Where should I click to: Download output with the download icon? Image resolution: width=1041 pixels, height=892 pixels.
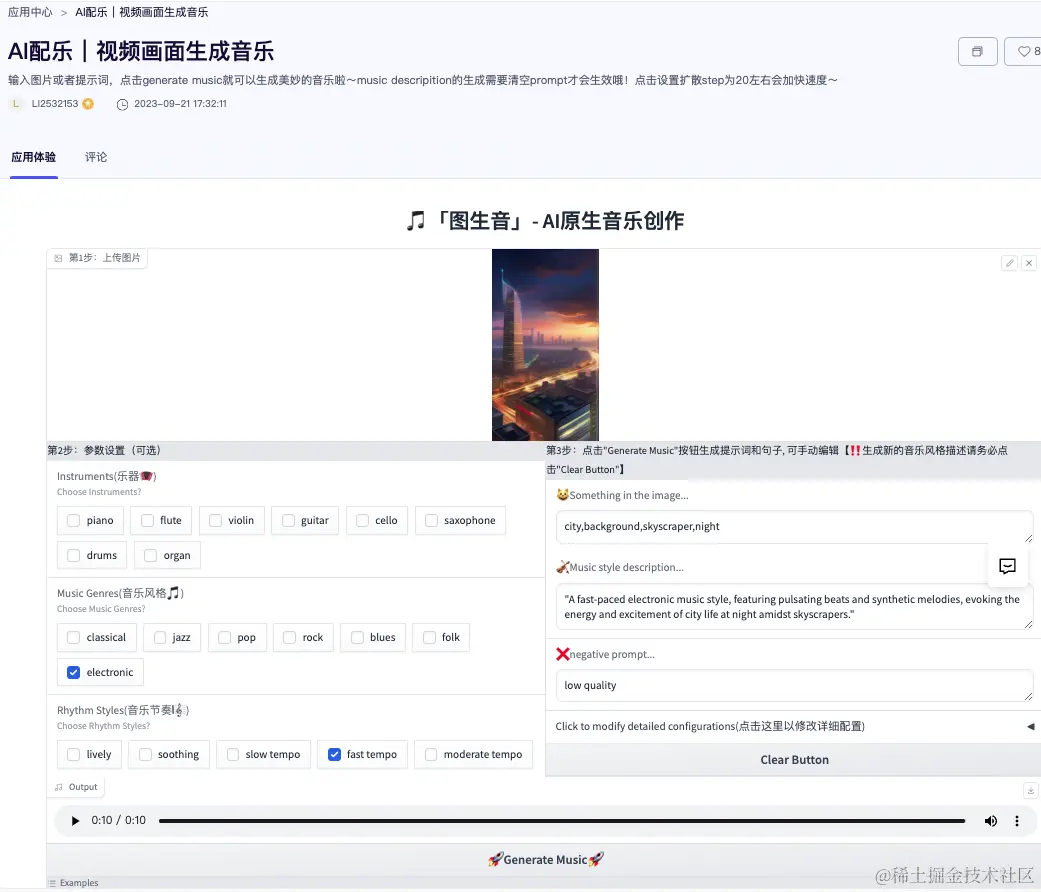1030,790
